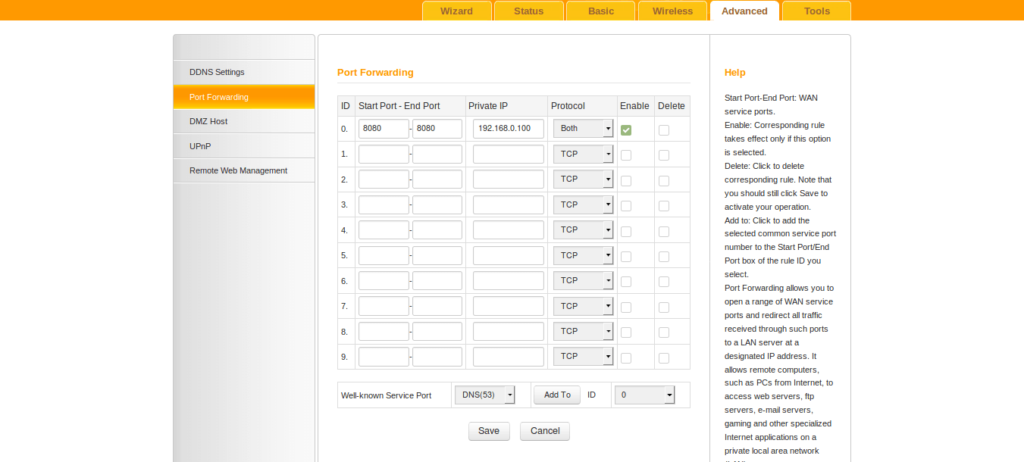Open the ID dropdown next to Add To
The width and height of the screenshot is (1024, 462).
click(644, 395)
